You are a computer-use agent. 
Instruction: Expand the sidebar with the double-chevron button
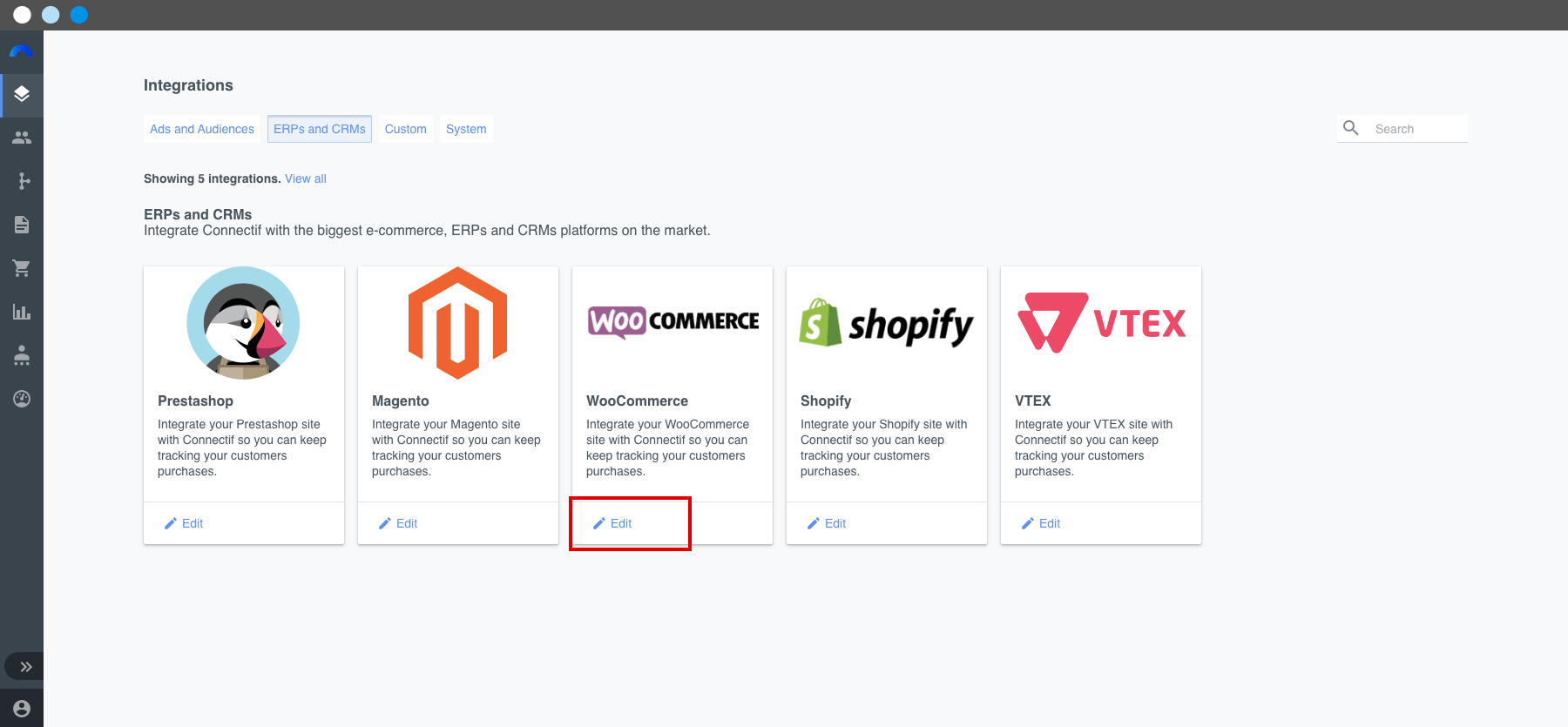[26, 667]
